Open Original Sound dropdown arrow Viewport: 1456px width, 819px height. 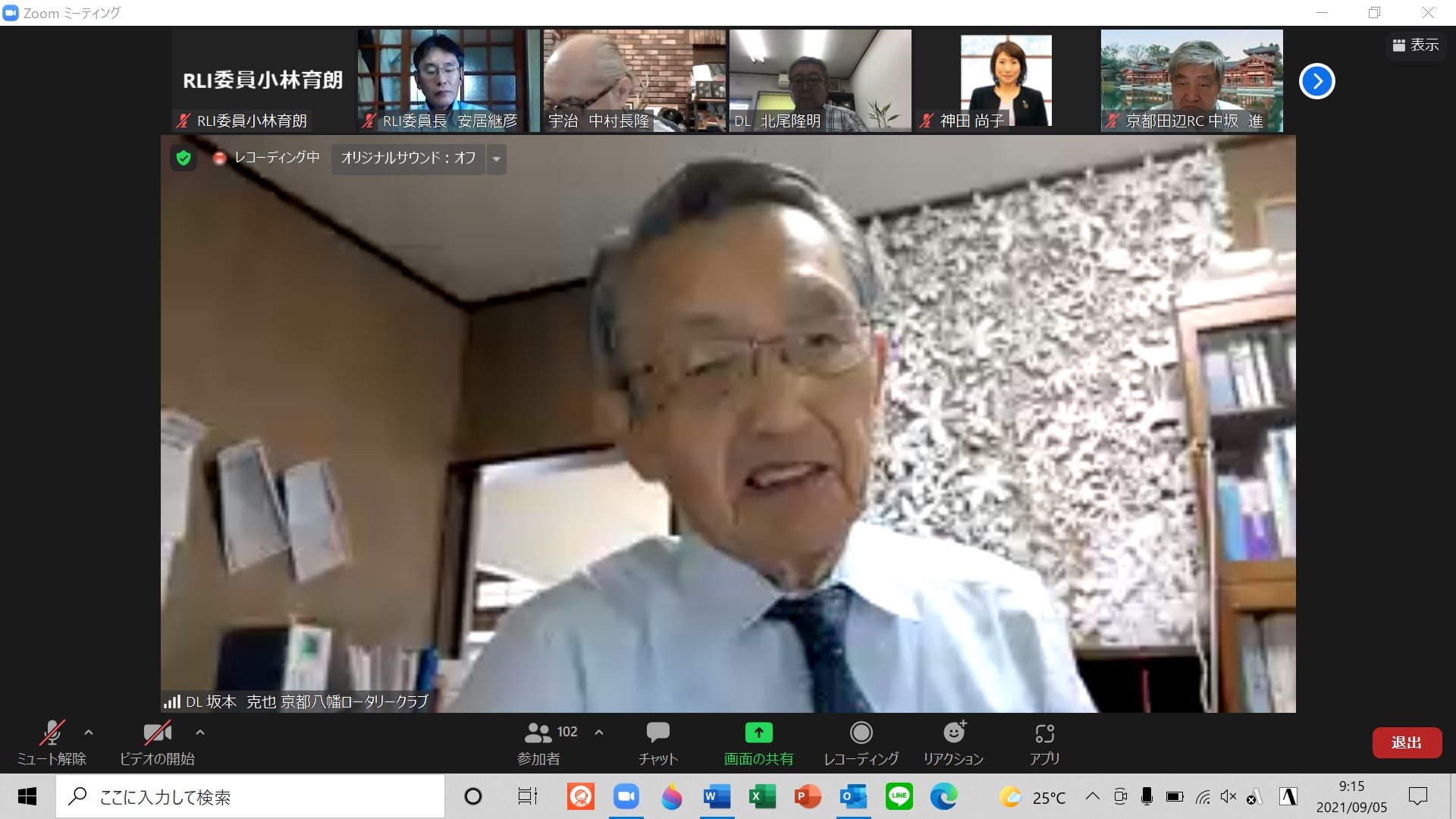click(497, 159)
